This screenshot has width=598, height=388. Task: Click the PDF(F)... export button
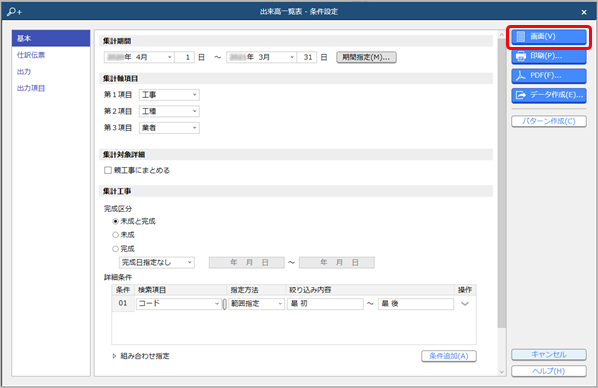coord(548,76)
